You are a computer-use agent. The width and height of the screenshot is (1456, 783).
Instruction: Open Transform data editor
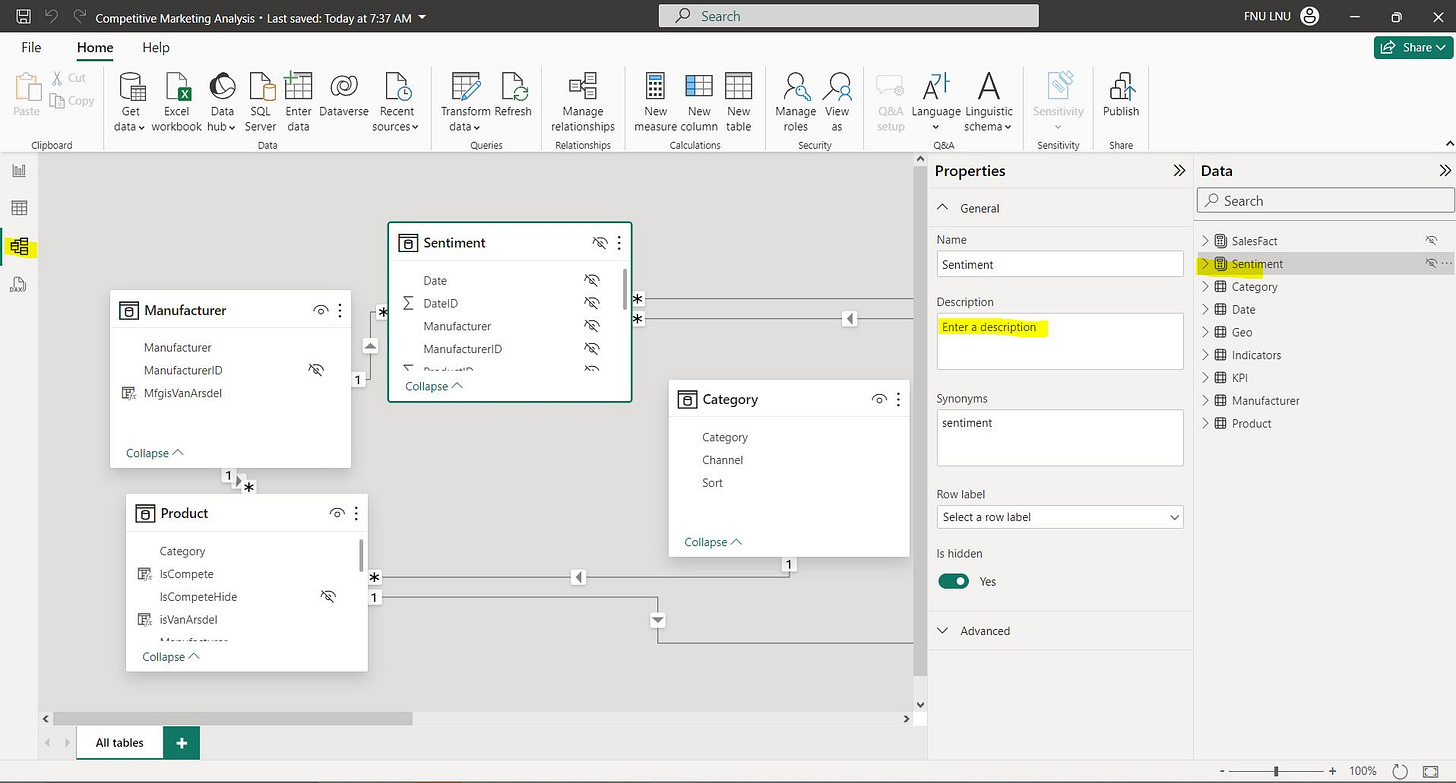(466, 102)
